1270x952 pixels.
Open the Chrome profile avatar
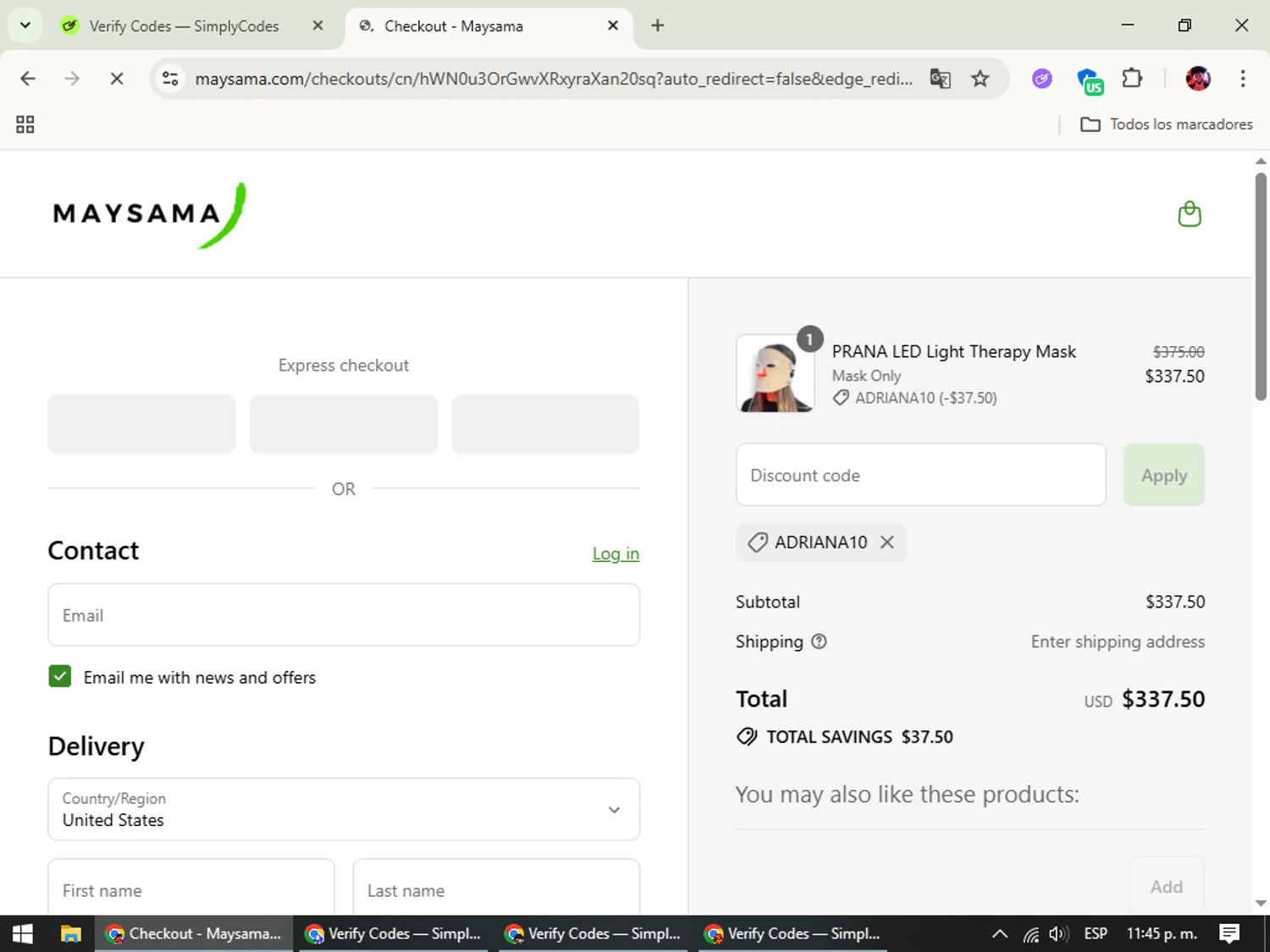(1197, 79)
